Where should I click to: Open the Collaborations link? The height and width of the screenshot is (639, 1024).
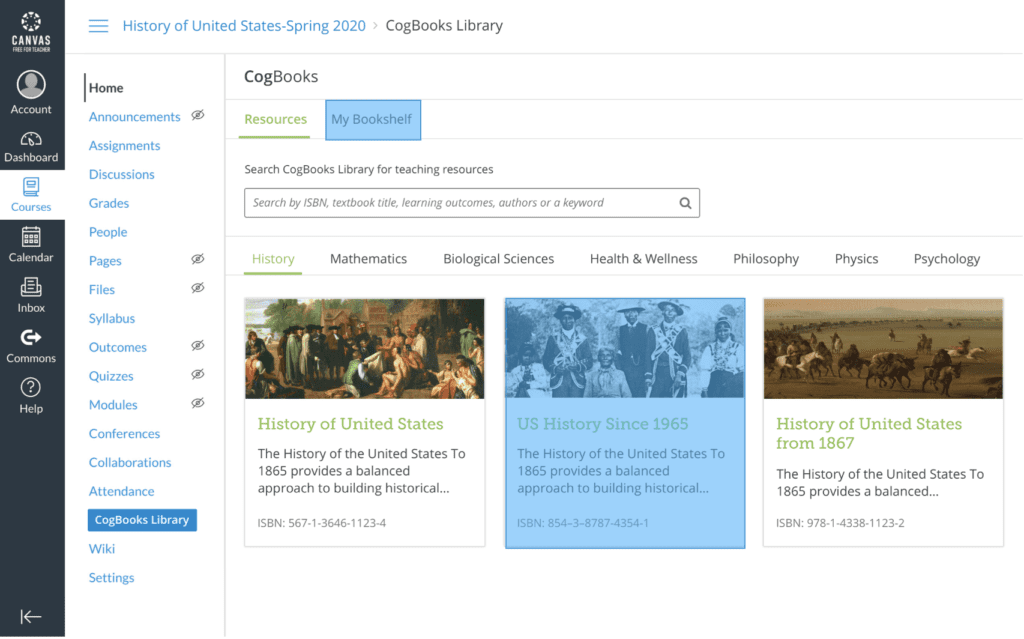tap(130, 462)
